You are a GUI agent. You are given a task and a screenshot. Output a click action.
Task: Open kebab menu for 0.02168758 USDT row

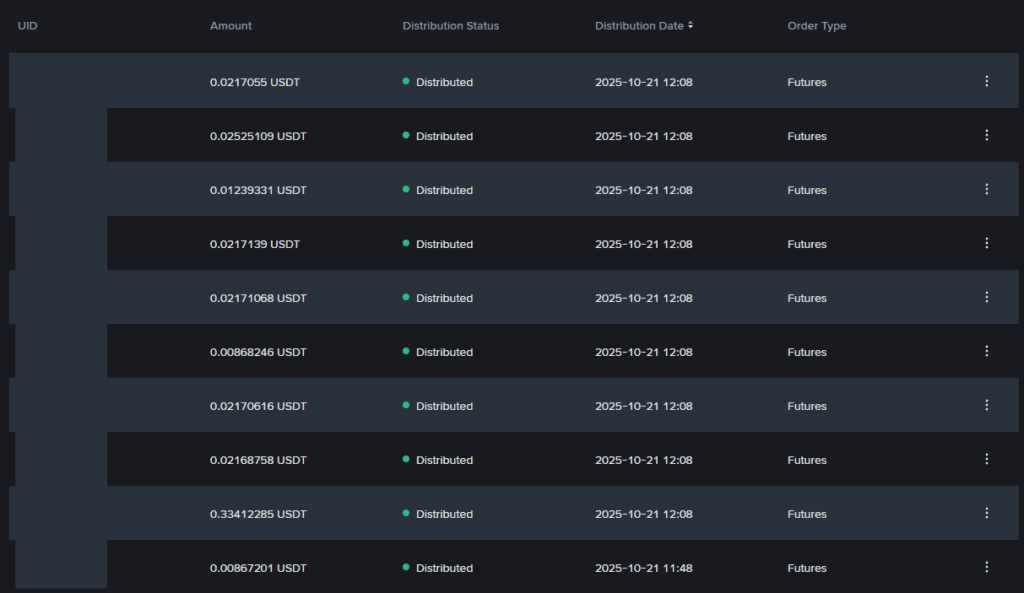coord(986,459)
